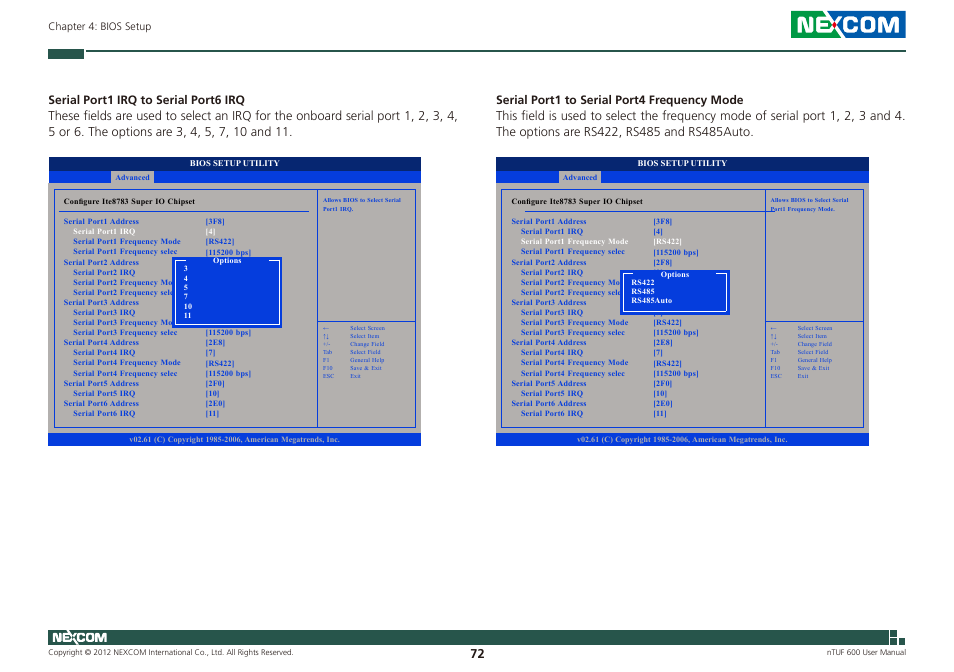Click 'Serial Port6 IRQ' in the IRQ options screenshot
Screen dimensions: 954x672
tap(104, 413)
